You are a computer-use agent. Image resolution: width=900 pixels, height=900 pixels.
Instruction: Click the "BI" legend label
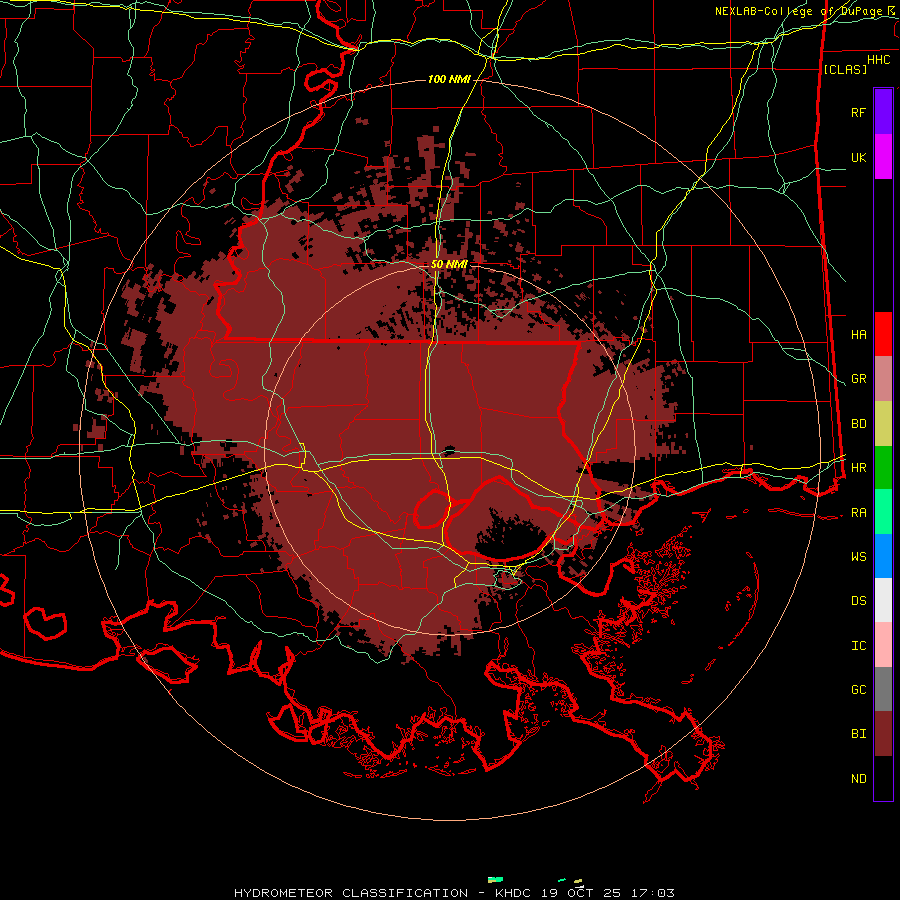point(858,734)
